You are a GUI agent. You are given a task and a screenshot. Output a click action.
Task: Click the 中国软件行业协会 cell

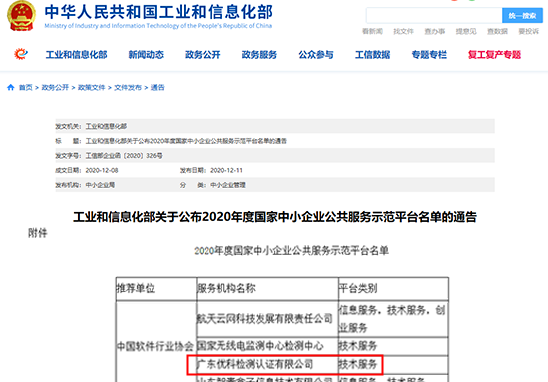coord(155,346)
